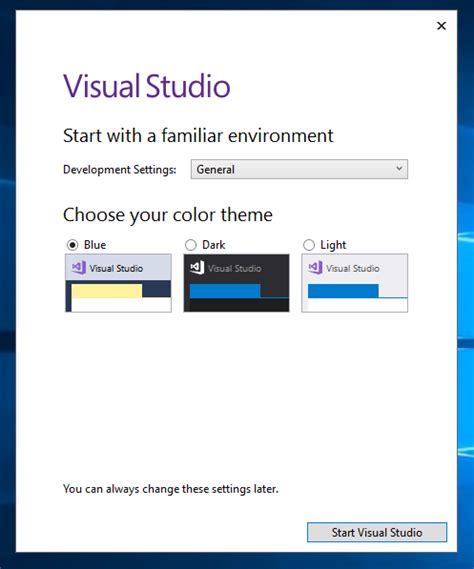Click the Visual Studio logo in Dark preview
The height and width of the screenshot is (569, 474).
[197, 268]
